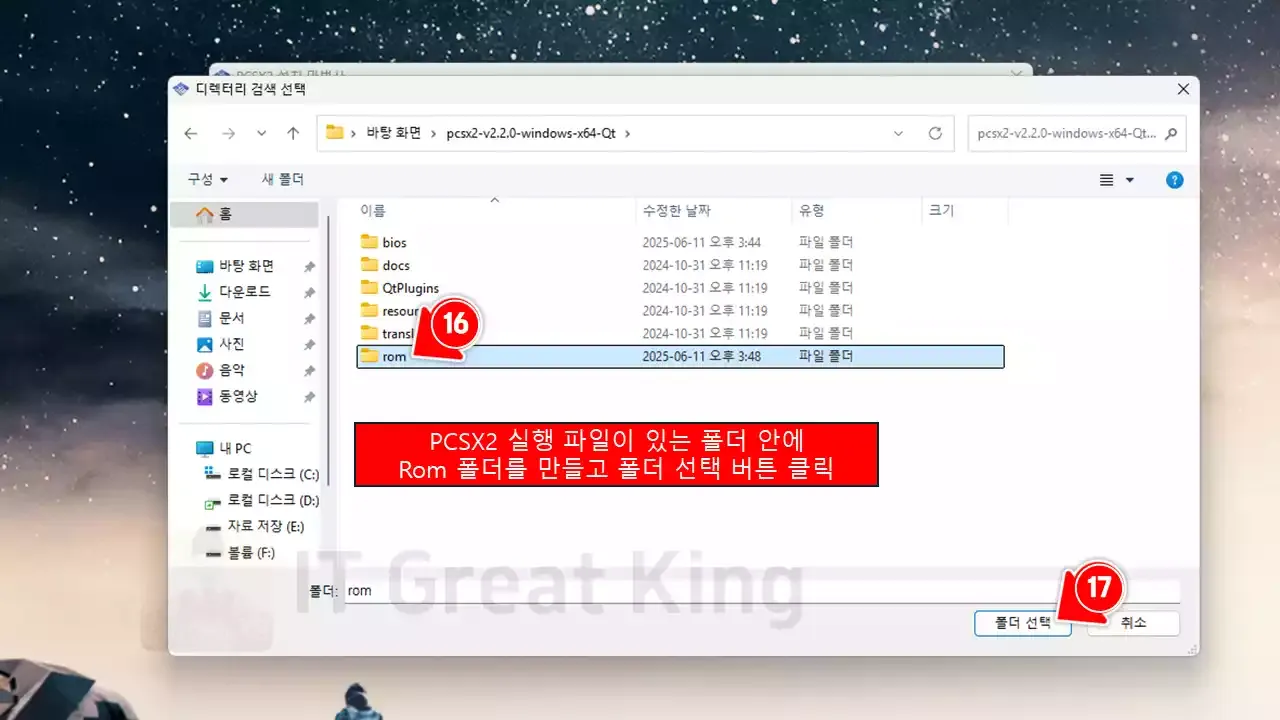Edit the 폴더 name field containing rom

[761, 591]
